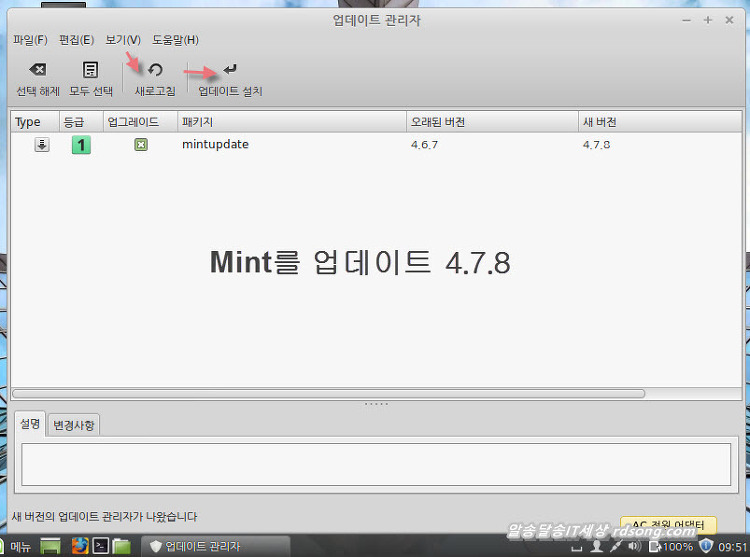Toggle the mintupdate upgrade checkbox
This screenshot has width=750, height=557.
pos(141,145)
